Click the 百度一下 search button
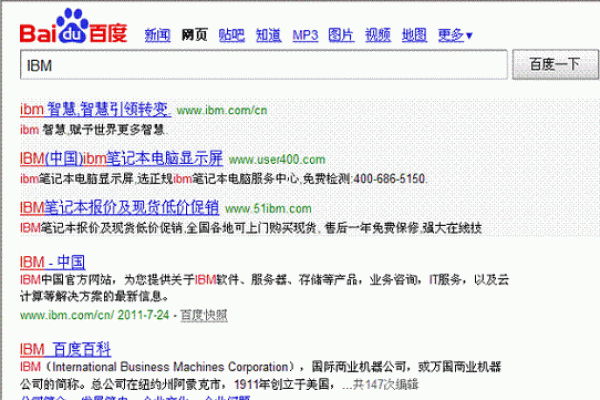 click(x=555, y=64)
